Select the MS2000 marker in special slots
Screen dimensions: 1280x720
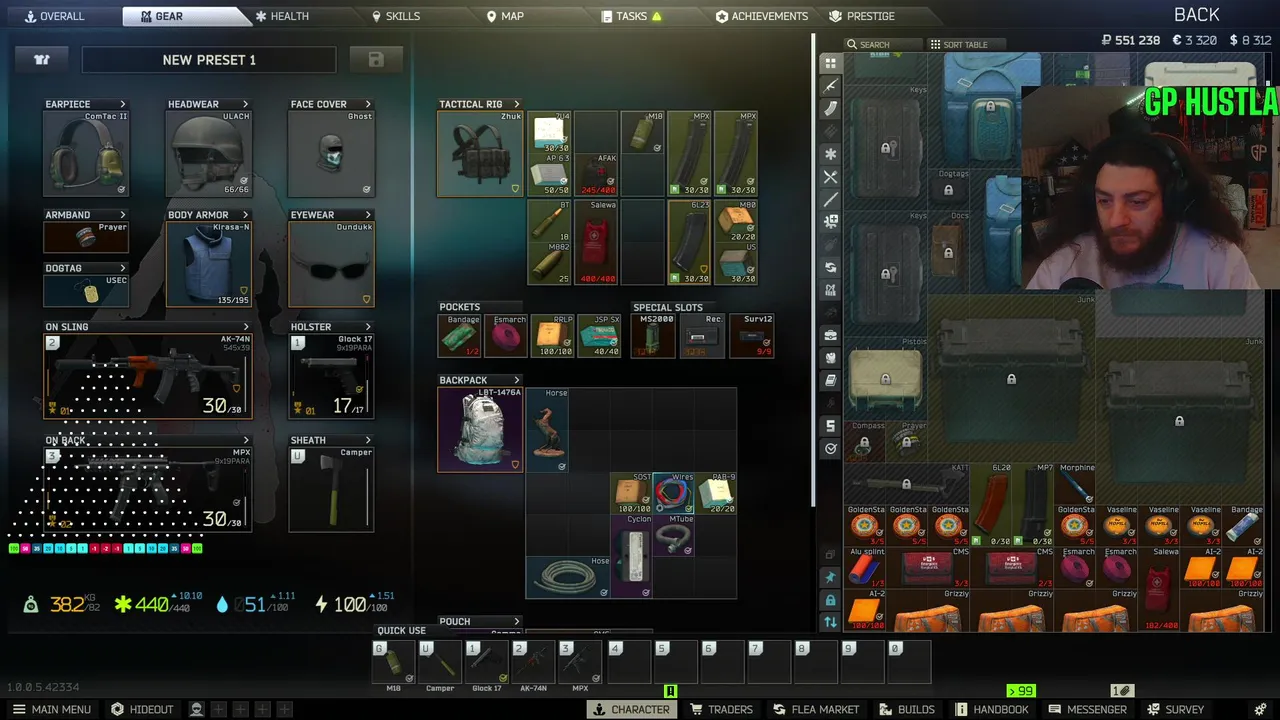coord(652,336)
